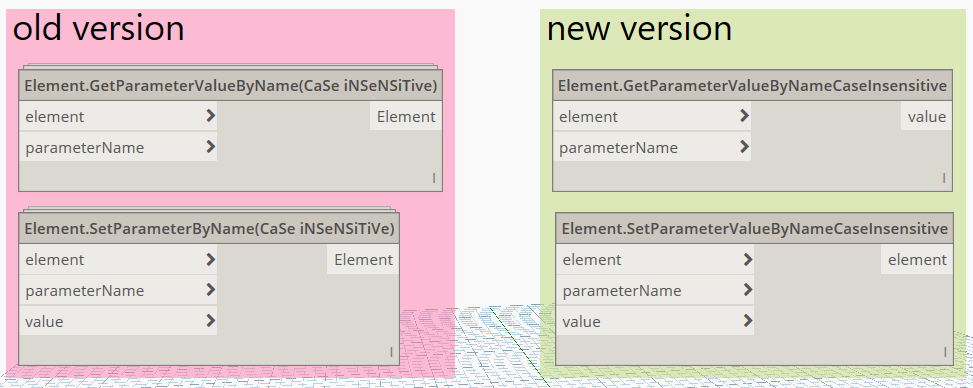Image resolution: width=973 pixels, height=388 pixels.
Task: Select Element.SetParameterByName(CaSe iNSeNSiTiVe) node title bar
Action: tap(209, 228)
